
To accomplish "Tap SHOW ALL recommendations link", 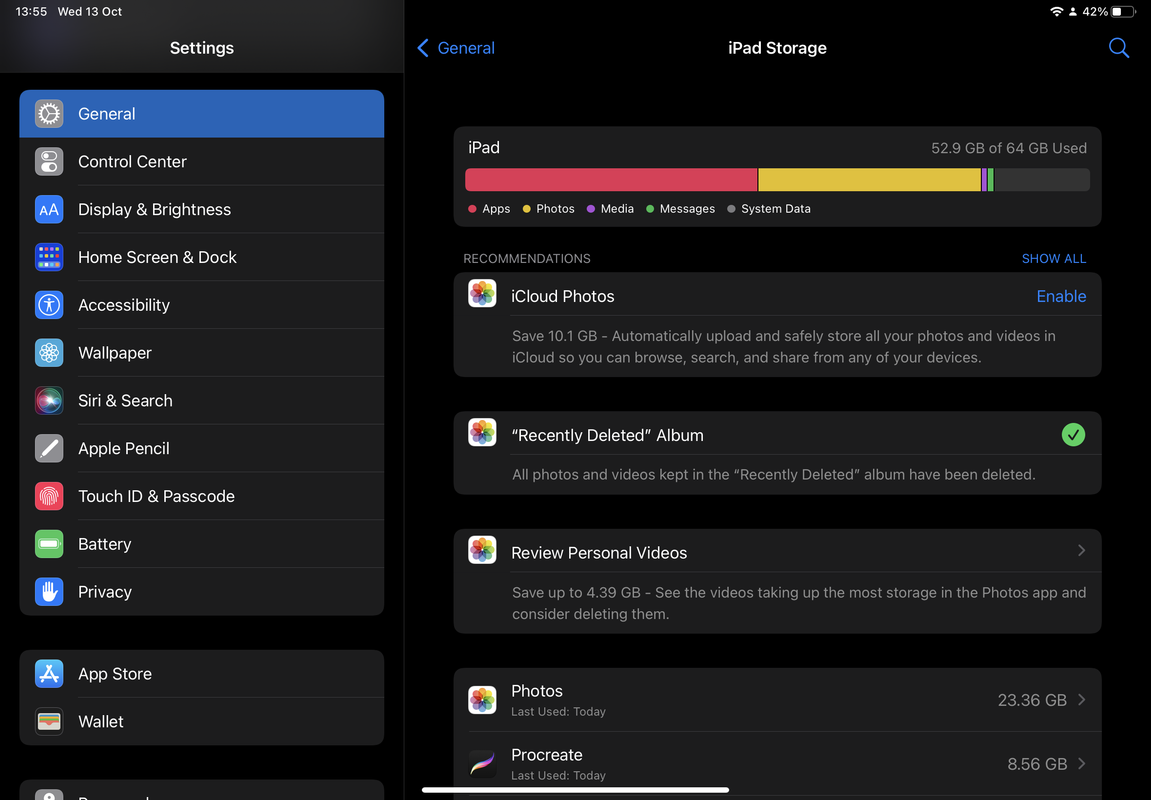I will coord(1053,258).
